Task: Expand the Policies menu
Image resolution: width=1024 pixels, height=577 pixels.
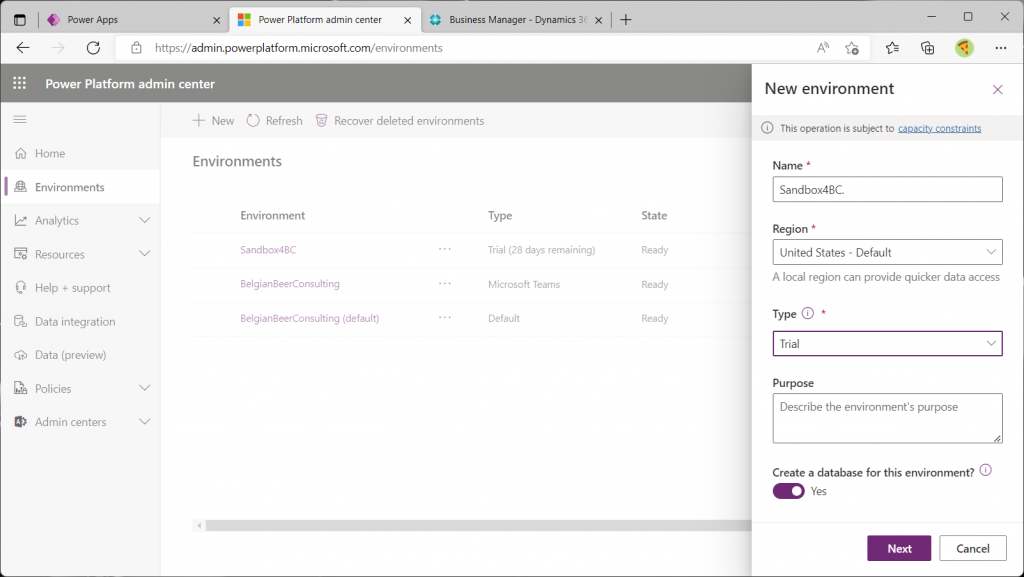Action: pos(145,388)
